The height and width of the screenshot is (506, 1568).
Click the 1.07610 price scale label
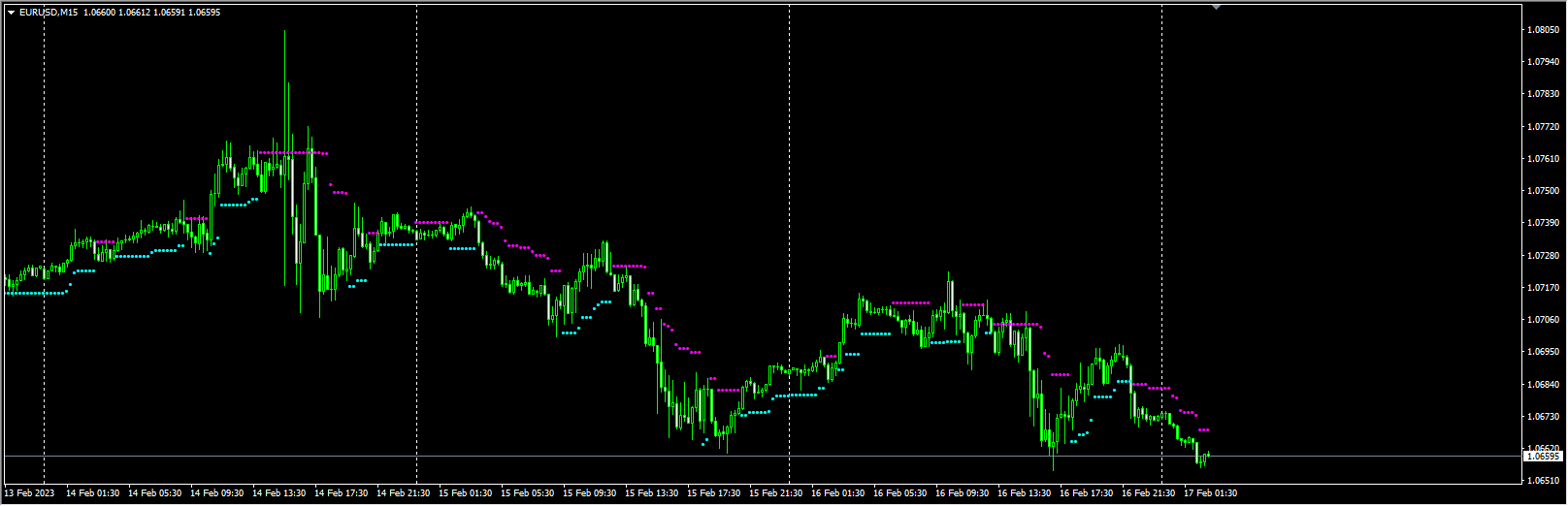coord(1543,159)
